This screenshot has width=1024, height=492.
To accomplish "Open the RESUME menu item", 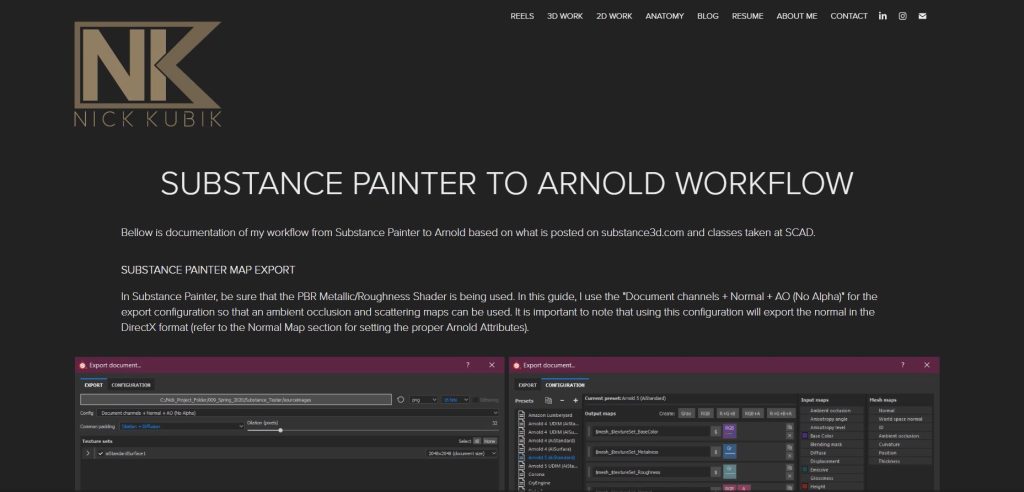I will pos(747,16).
